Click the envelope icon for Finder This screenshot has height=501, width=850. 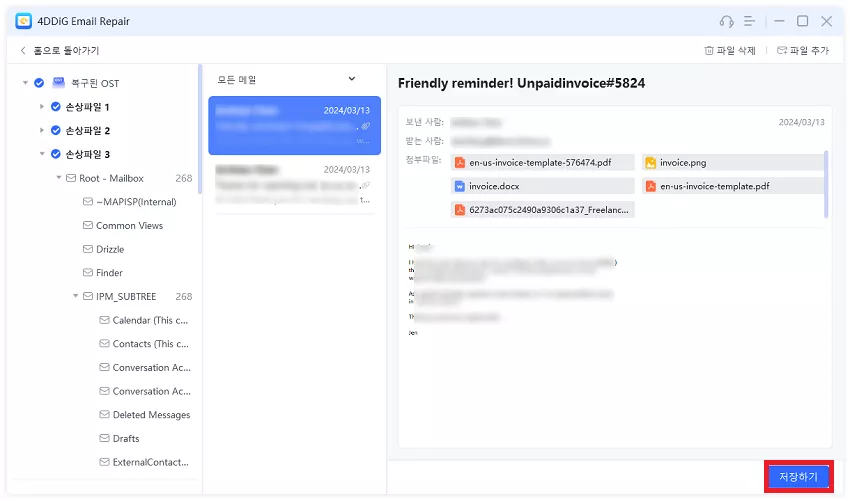point(88,272)
